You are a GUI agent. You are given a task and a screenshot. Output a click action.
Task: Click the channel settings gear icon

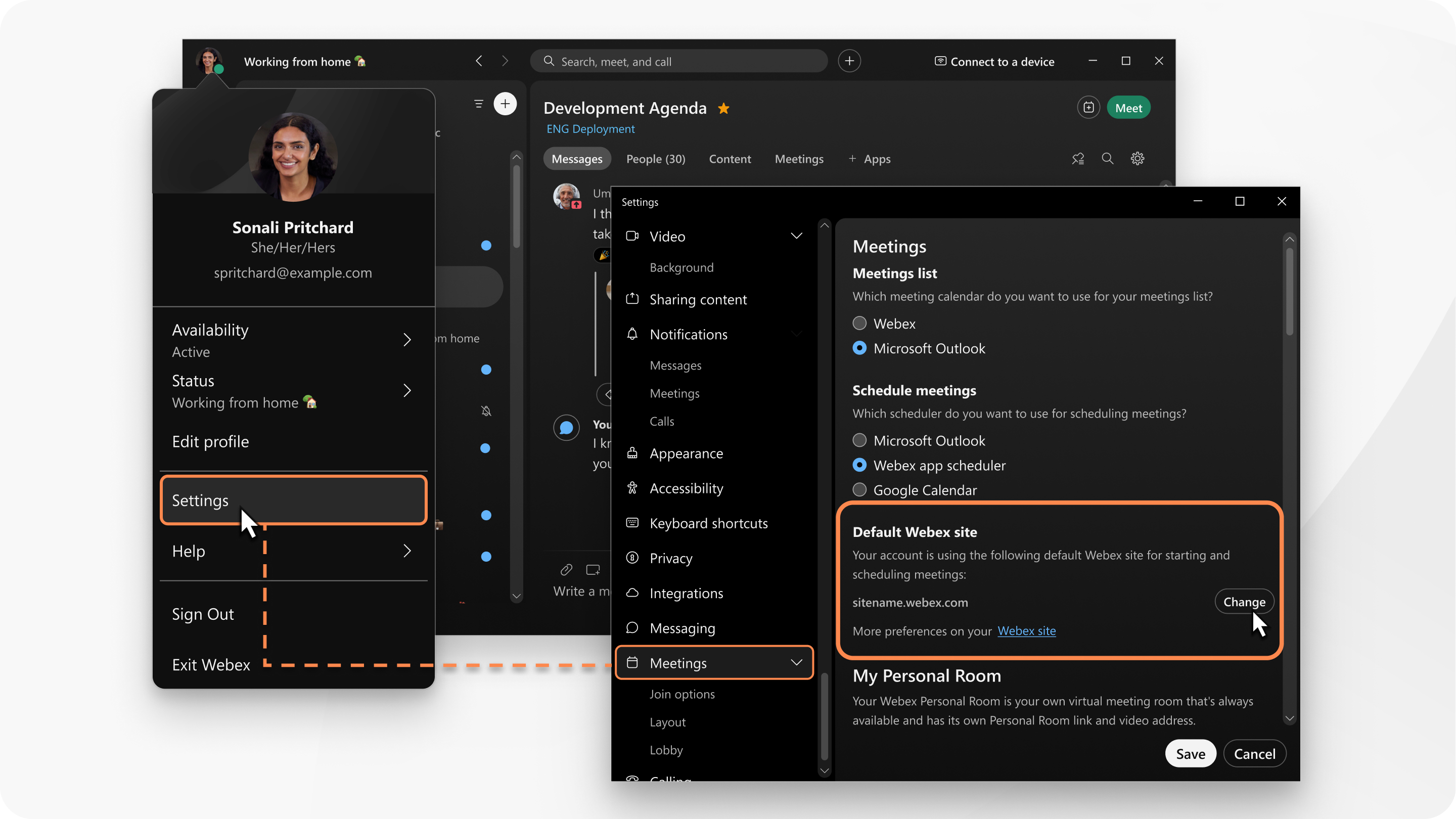point(1138,159)
